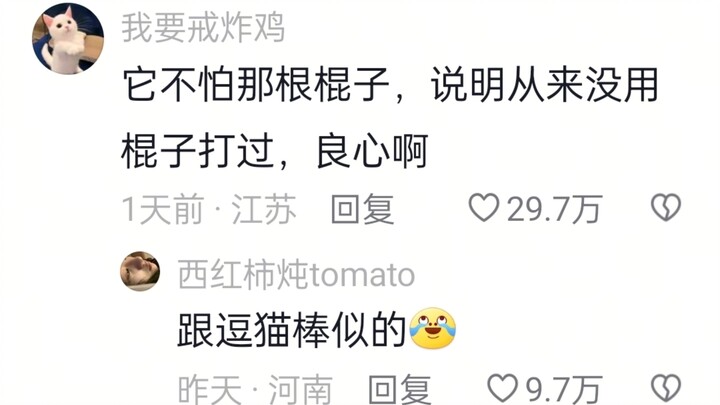The height and width of the screenshot is (405, 720).
Task: Click the 9.7万 like count
Action: tap(564, 389)
